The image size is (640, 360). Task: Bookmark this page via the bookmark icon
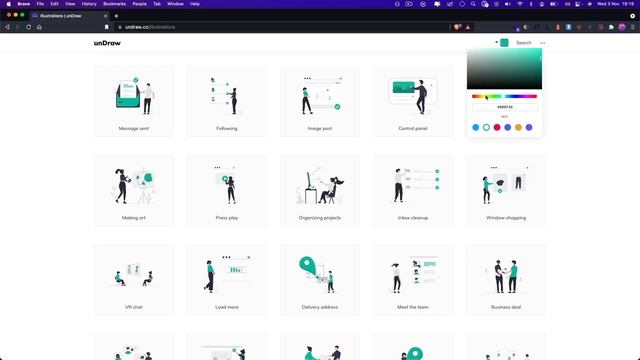pyautogui.click(x=107, y=27)
